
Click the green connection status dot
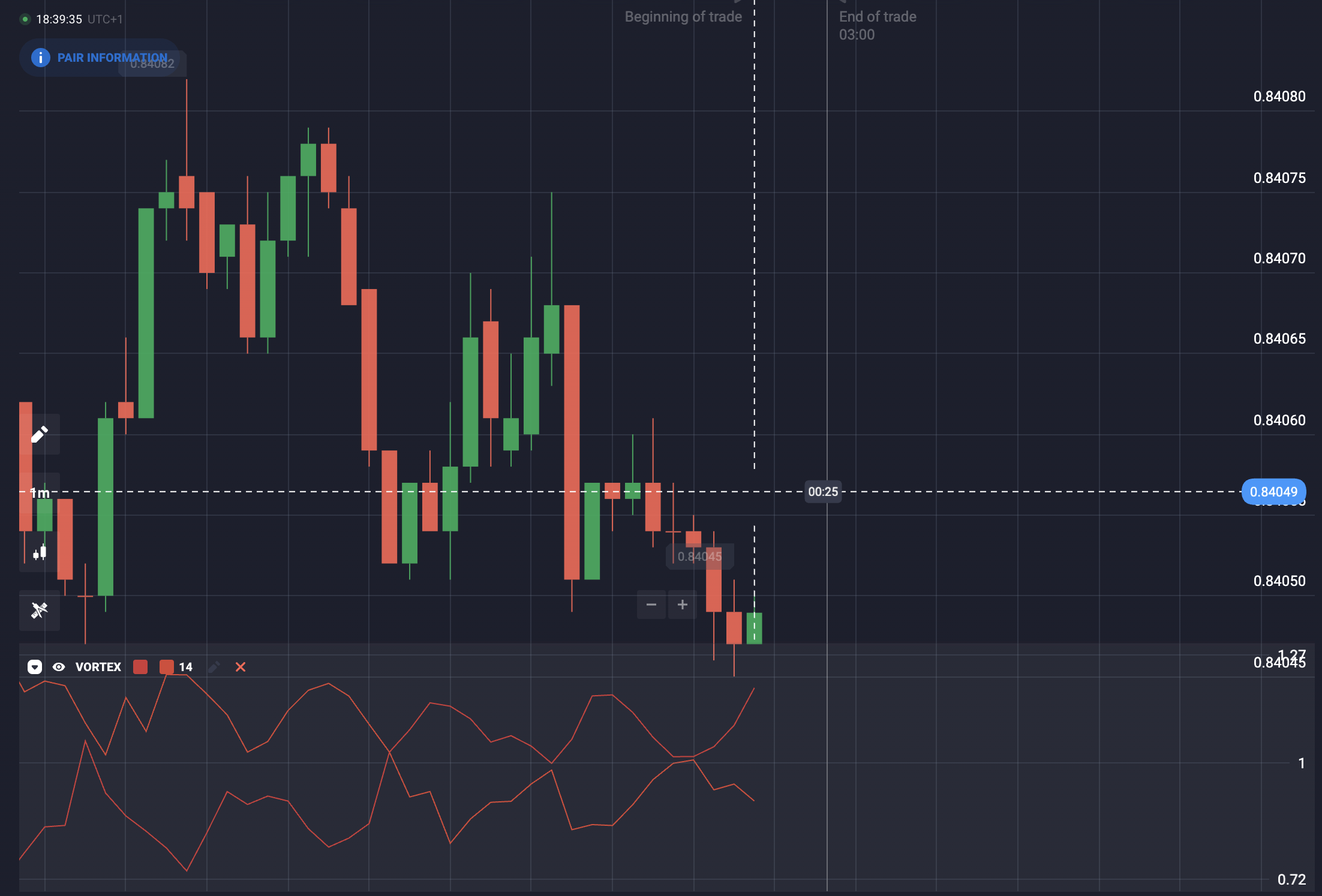(x=25, y=19)
